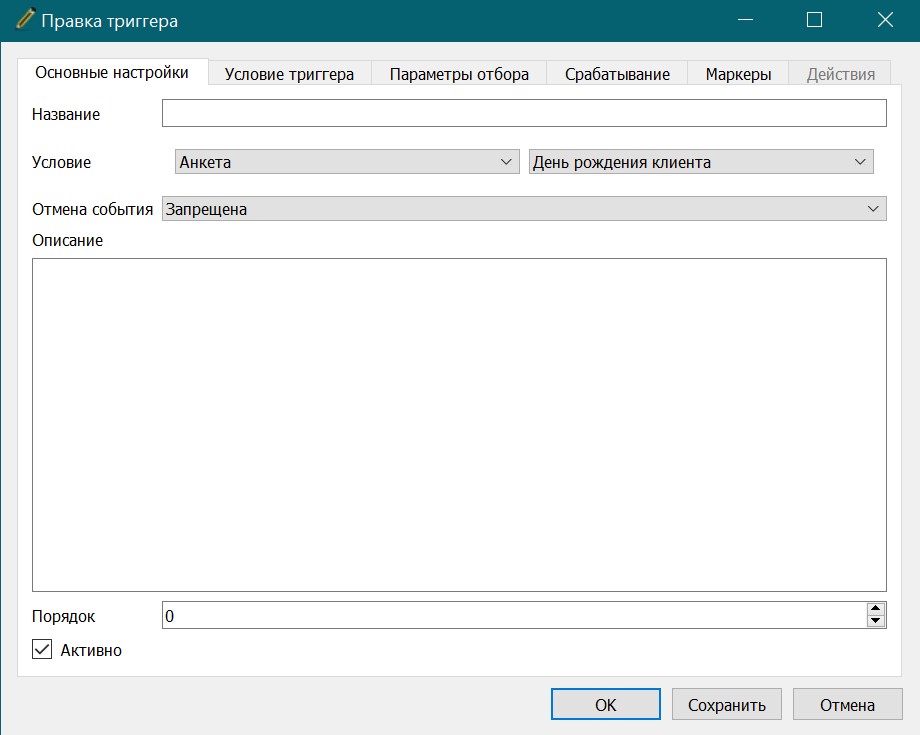Uncheck the Активно checkbox
Image resolution: width=920 pixels, height=735 pixels.
tap(42, 649)
